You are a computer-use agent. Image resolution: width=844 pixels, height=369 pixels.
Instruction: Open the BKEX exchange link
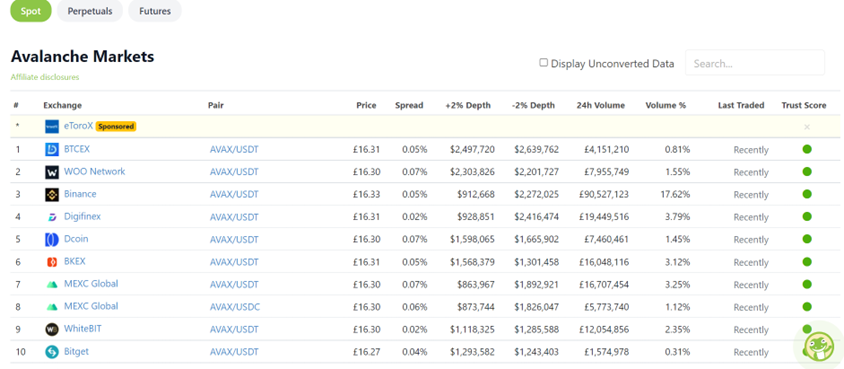tap(75, 261)
